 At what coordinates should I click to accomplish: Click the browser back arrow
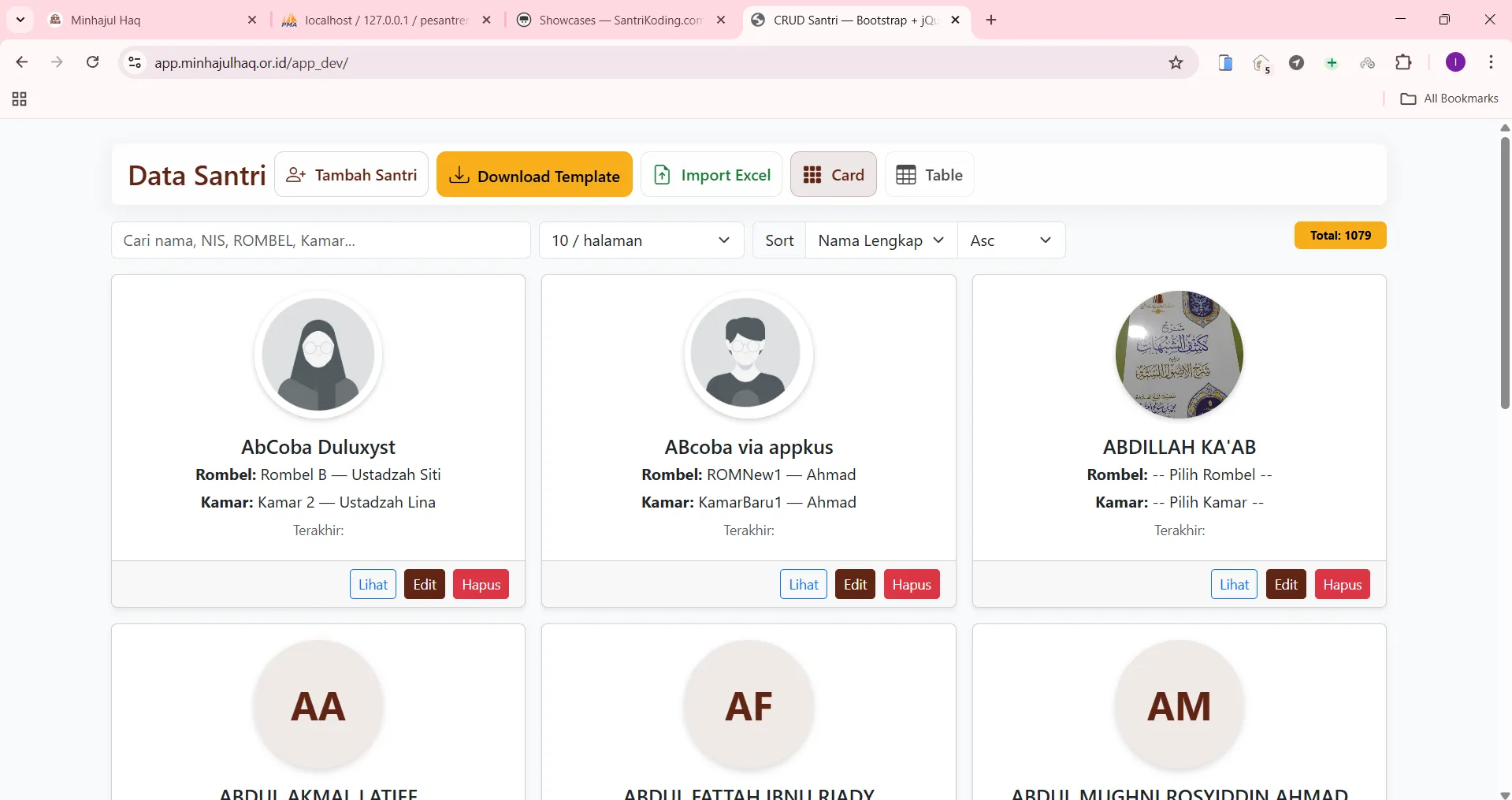[22, 62]
